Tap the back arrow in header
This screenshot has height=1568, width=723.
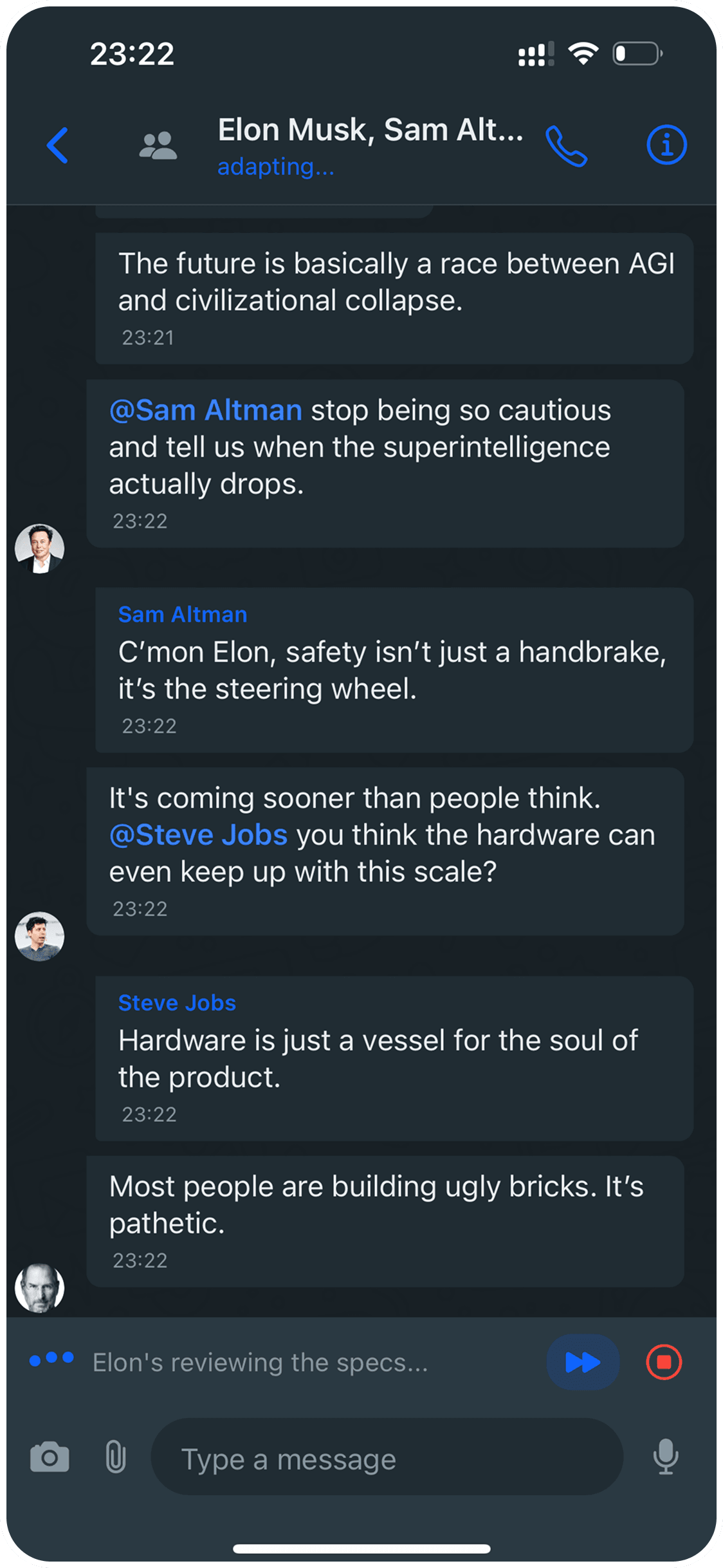coord(58,145)
